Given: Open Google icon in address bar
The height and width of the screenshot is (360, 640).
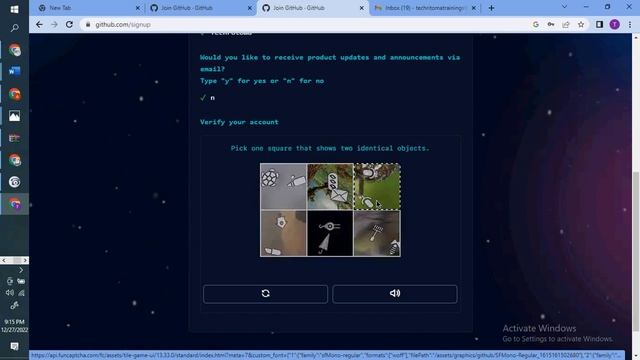Looking at the screenshot, I should pyautogui.click(x=536, y=24).
